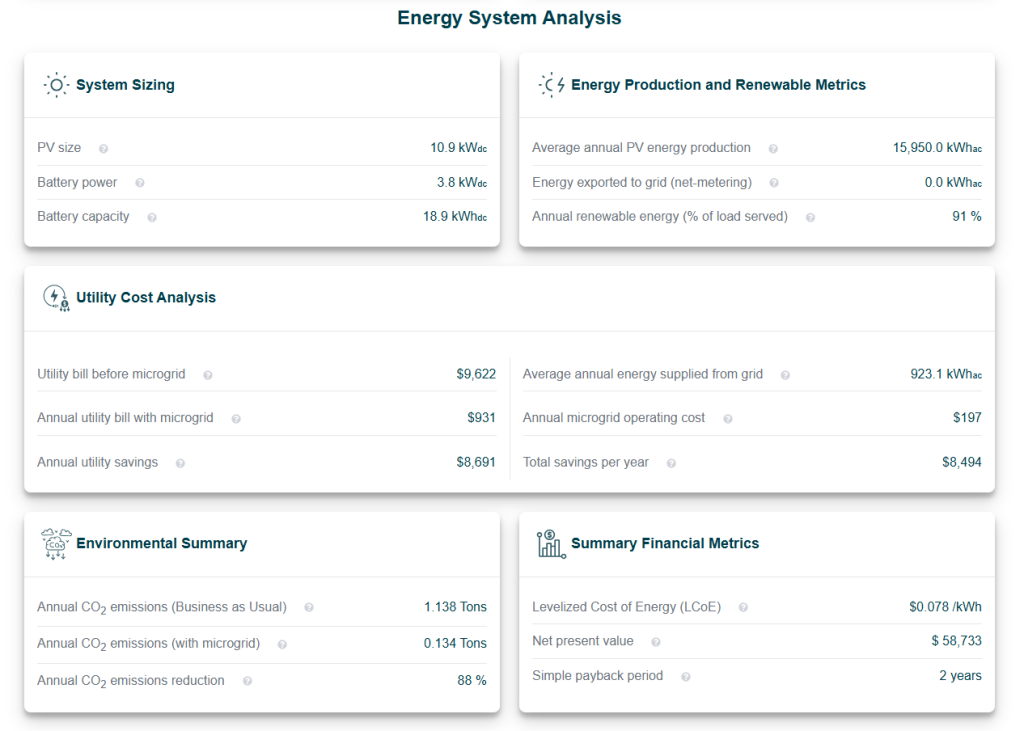Viewport: 1024px width, 731px height.
Task: Show tooltip for Annual renewable energy percentage
Action: (x=810, y=217)
